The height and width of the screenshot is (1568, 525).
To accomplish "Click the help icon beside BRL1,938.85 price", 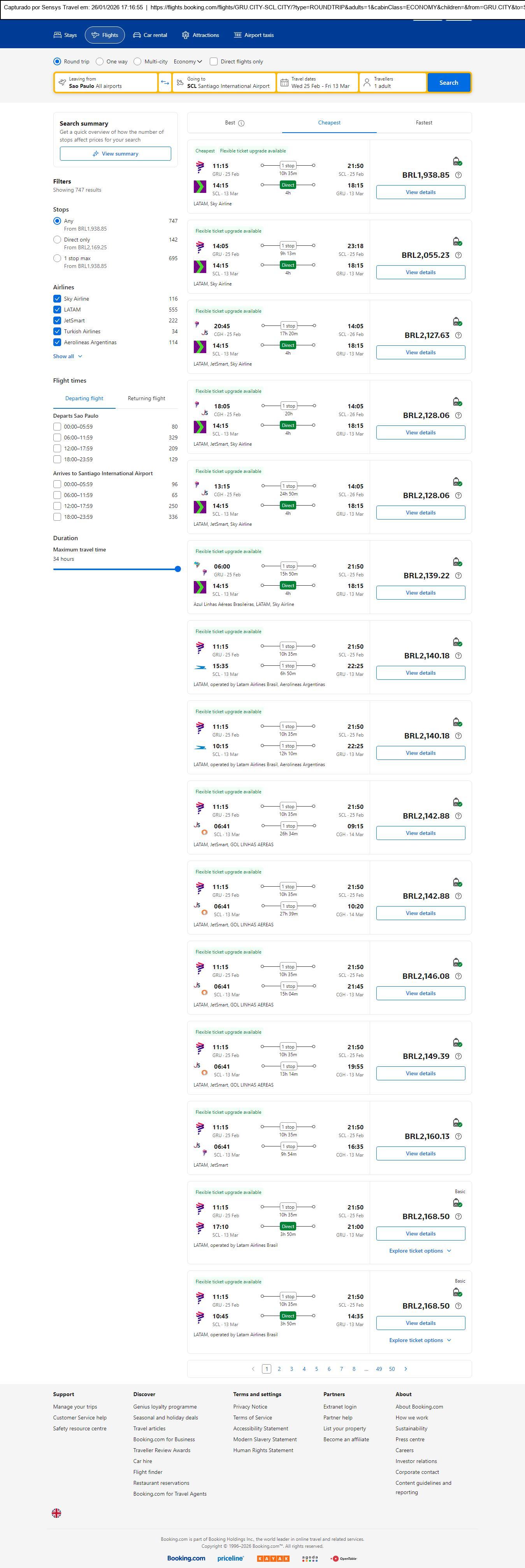I will click(x=458, y=175).
